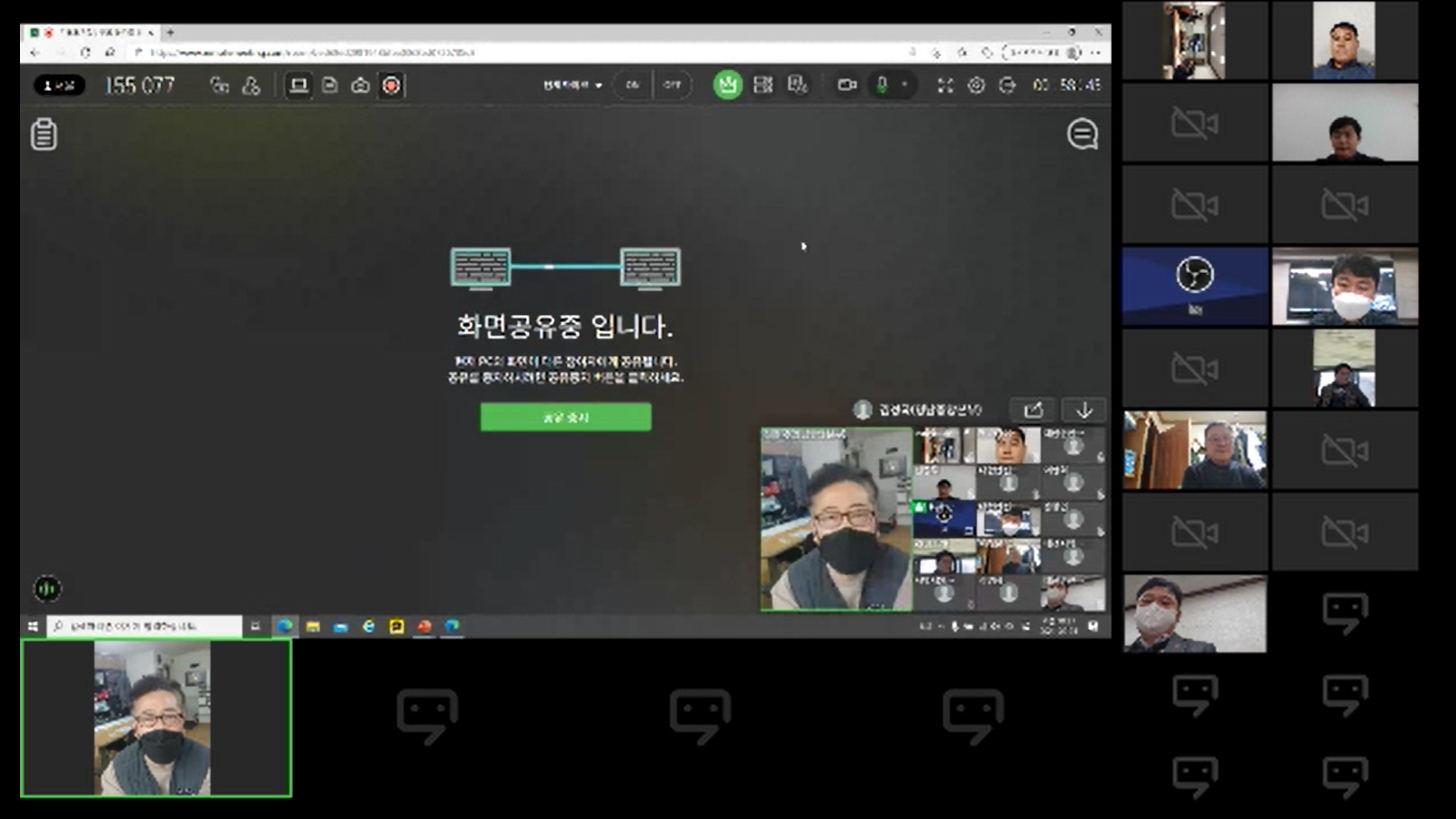Click the exit meeting icon
The height and width of the screenshot is (819, 1456).
click(x=1006, y=86)
